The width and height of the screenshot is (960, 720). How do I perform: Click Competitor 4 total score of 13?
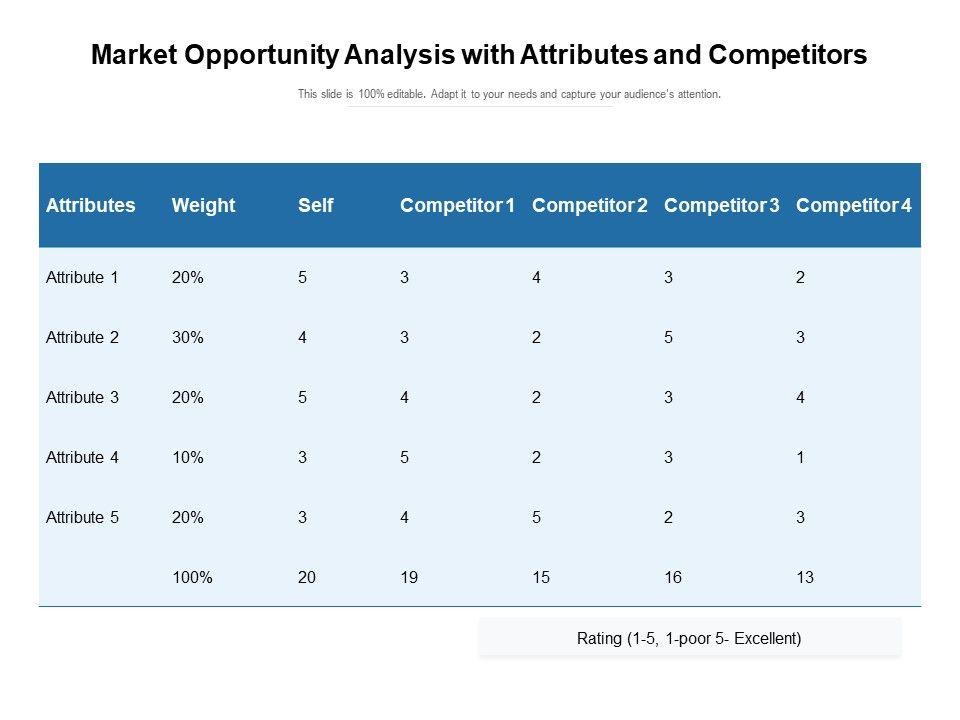tap(805, 578)
